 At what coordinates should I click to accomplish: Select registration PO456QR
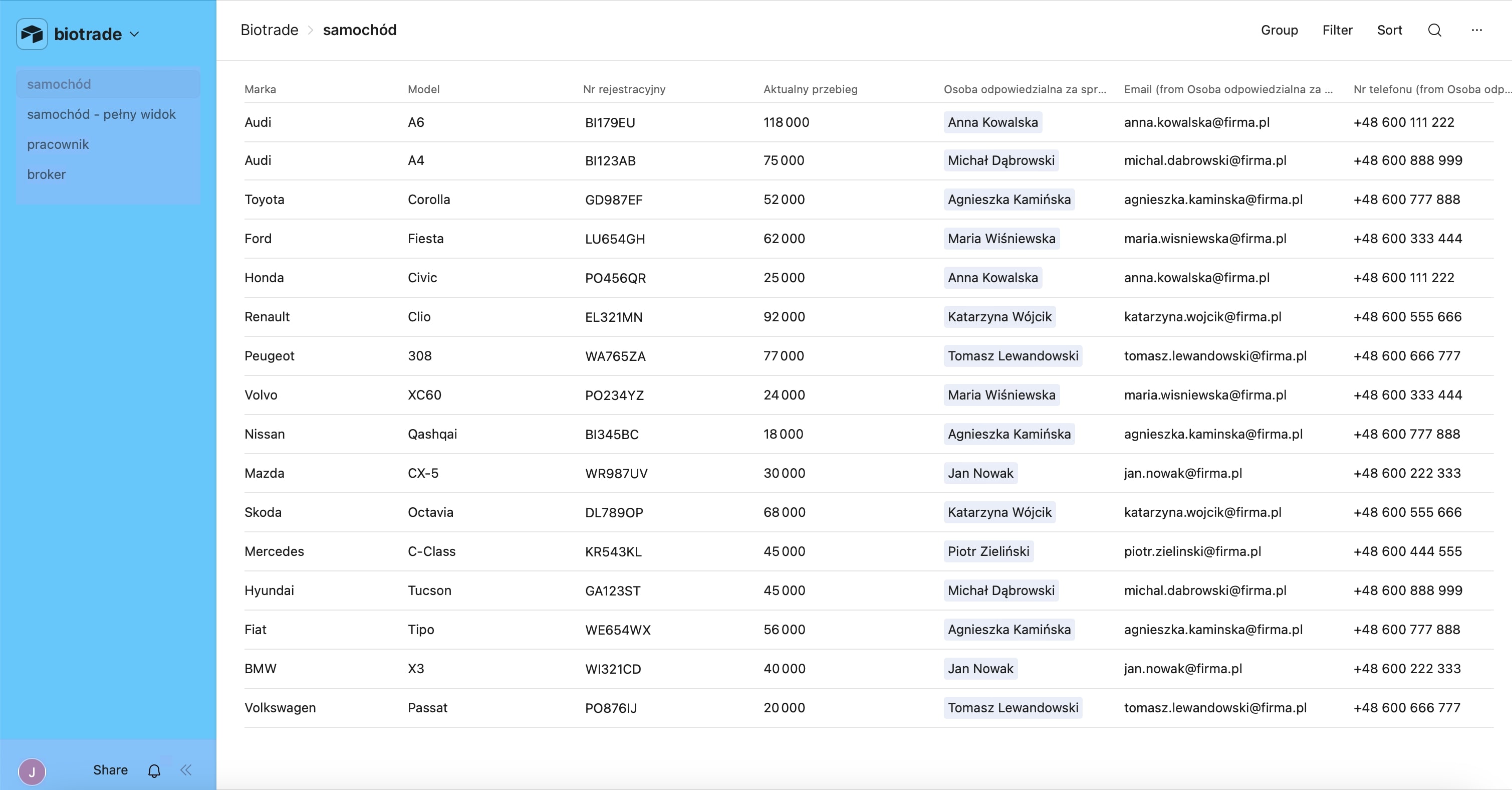(x=615, y=277)
